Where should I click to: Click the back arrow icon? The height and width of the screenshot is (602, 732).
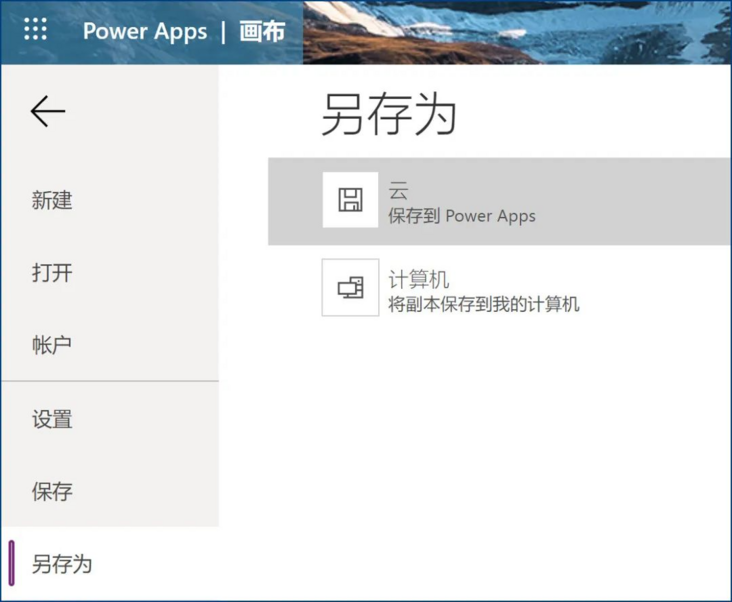tap(48, 111)
